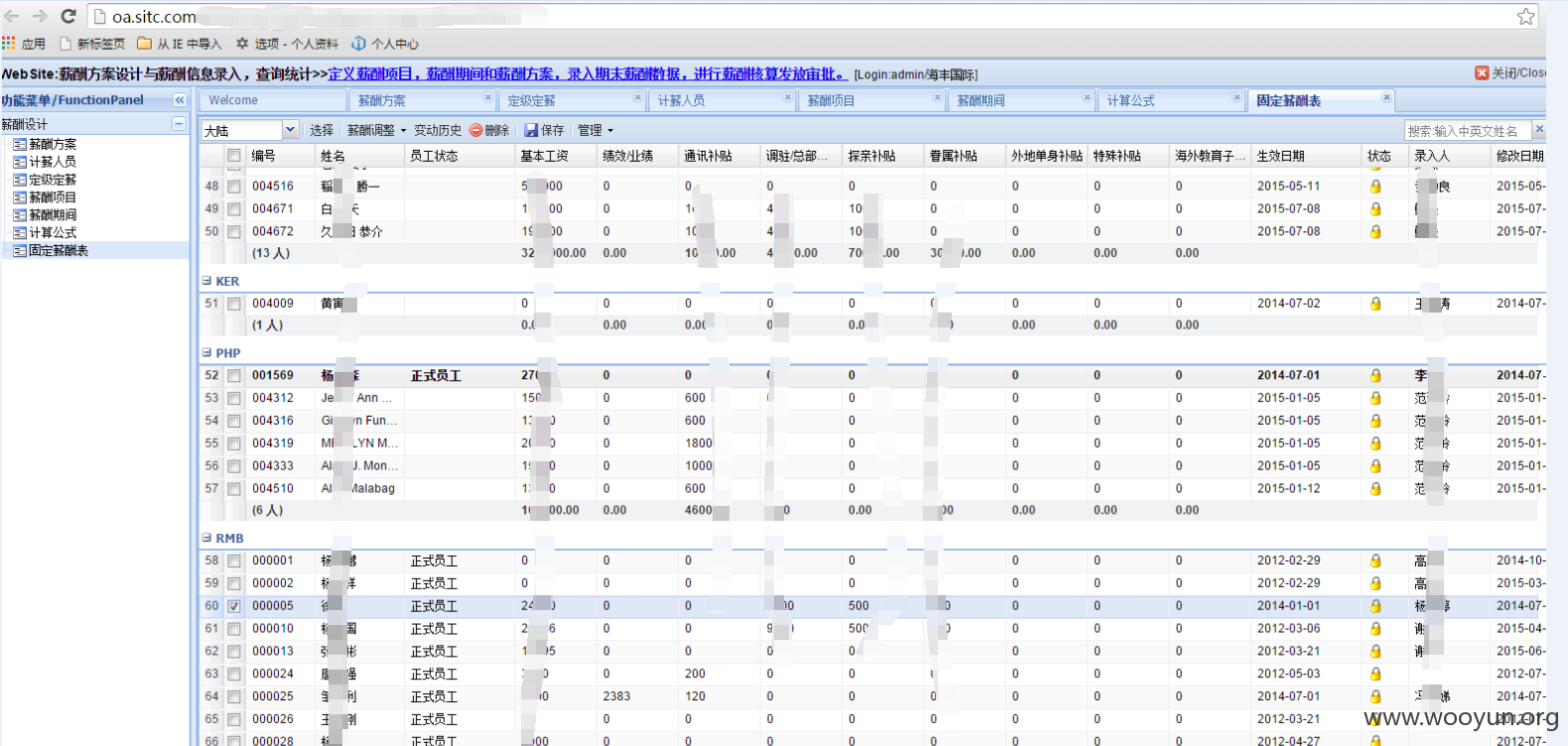
Task: Check the box for employee 004671
Action: pyautogui.click(x=234, y=209)
